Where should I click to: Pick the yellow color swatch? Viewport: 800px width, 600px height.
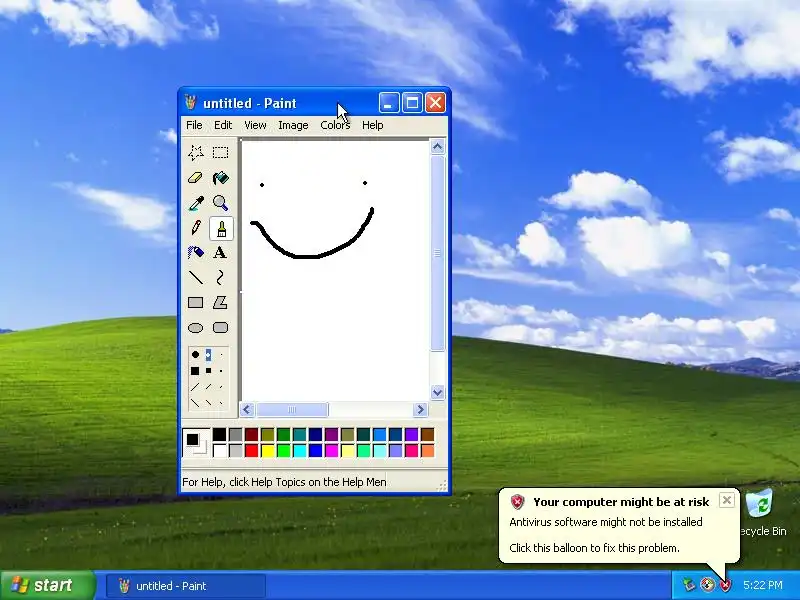click(x=267, y=451)
